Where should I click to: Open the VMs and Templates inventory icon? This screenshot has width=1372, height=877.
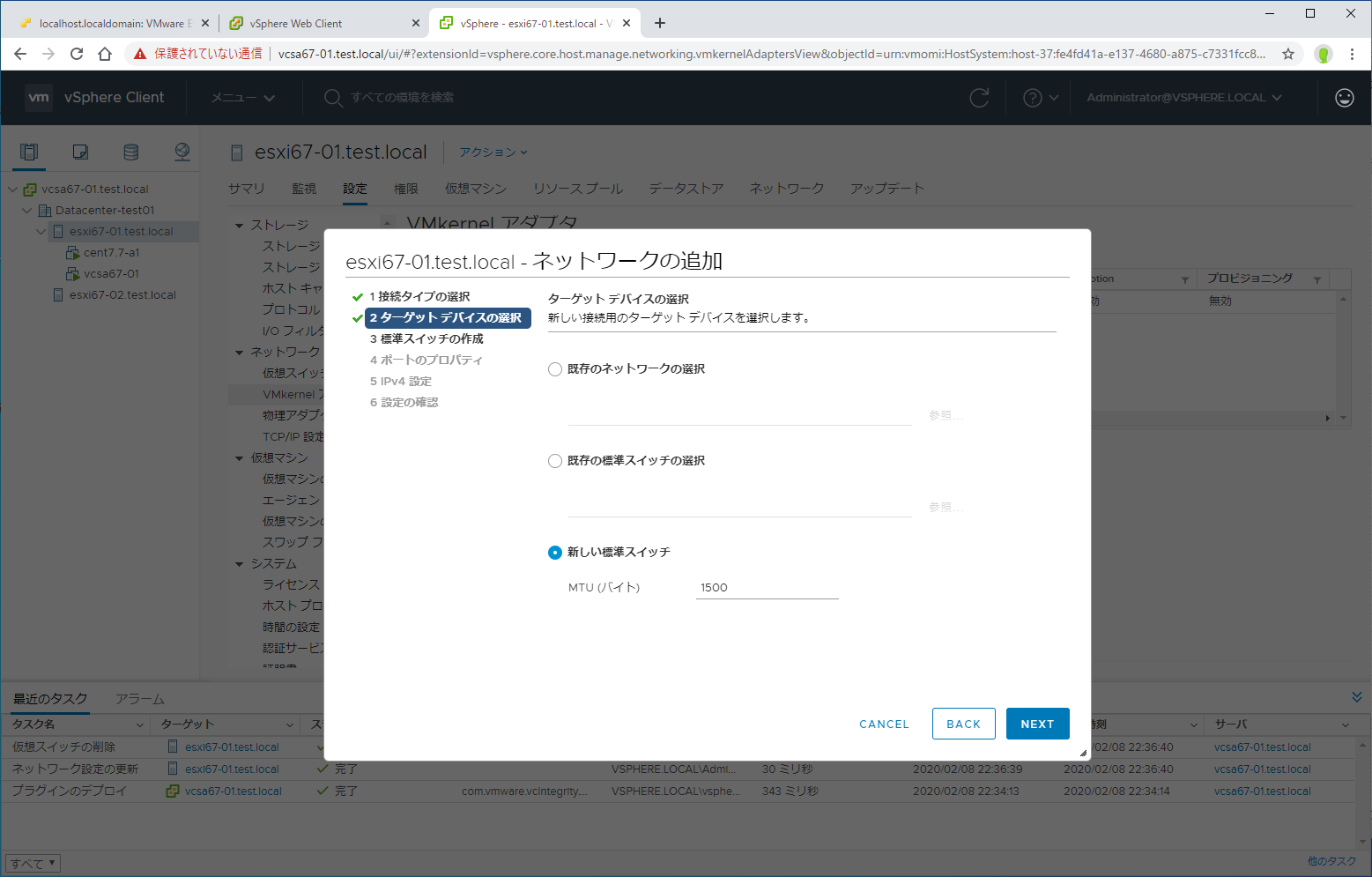pos(80,152)
